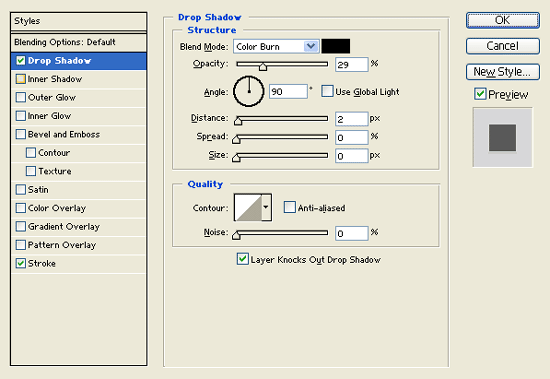
Task: Open the Bevel and Emboss settings
Action: tap(79, 134)
